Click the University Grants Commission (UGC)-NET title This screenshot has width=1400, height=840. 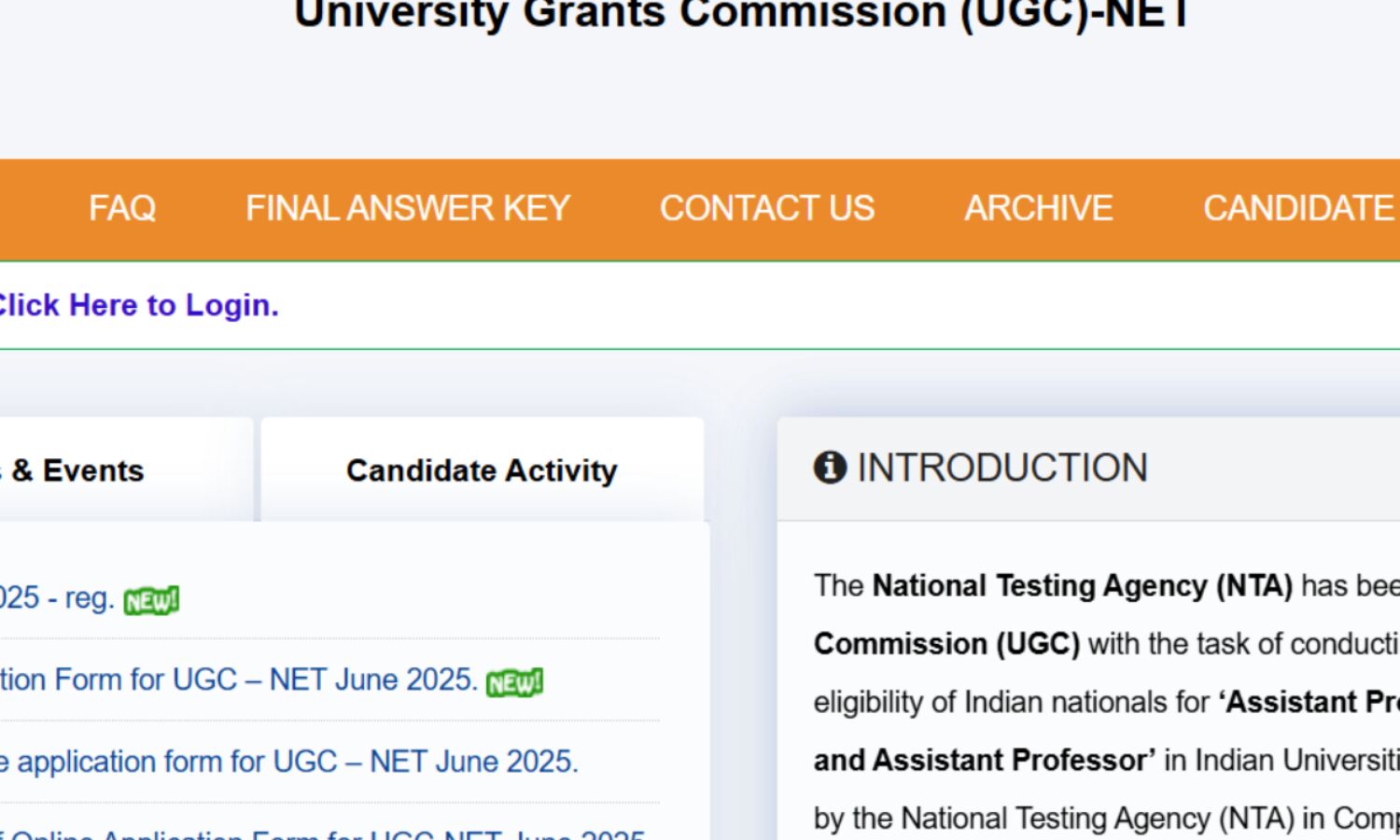[742, 14]
